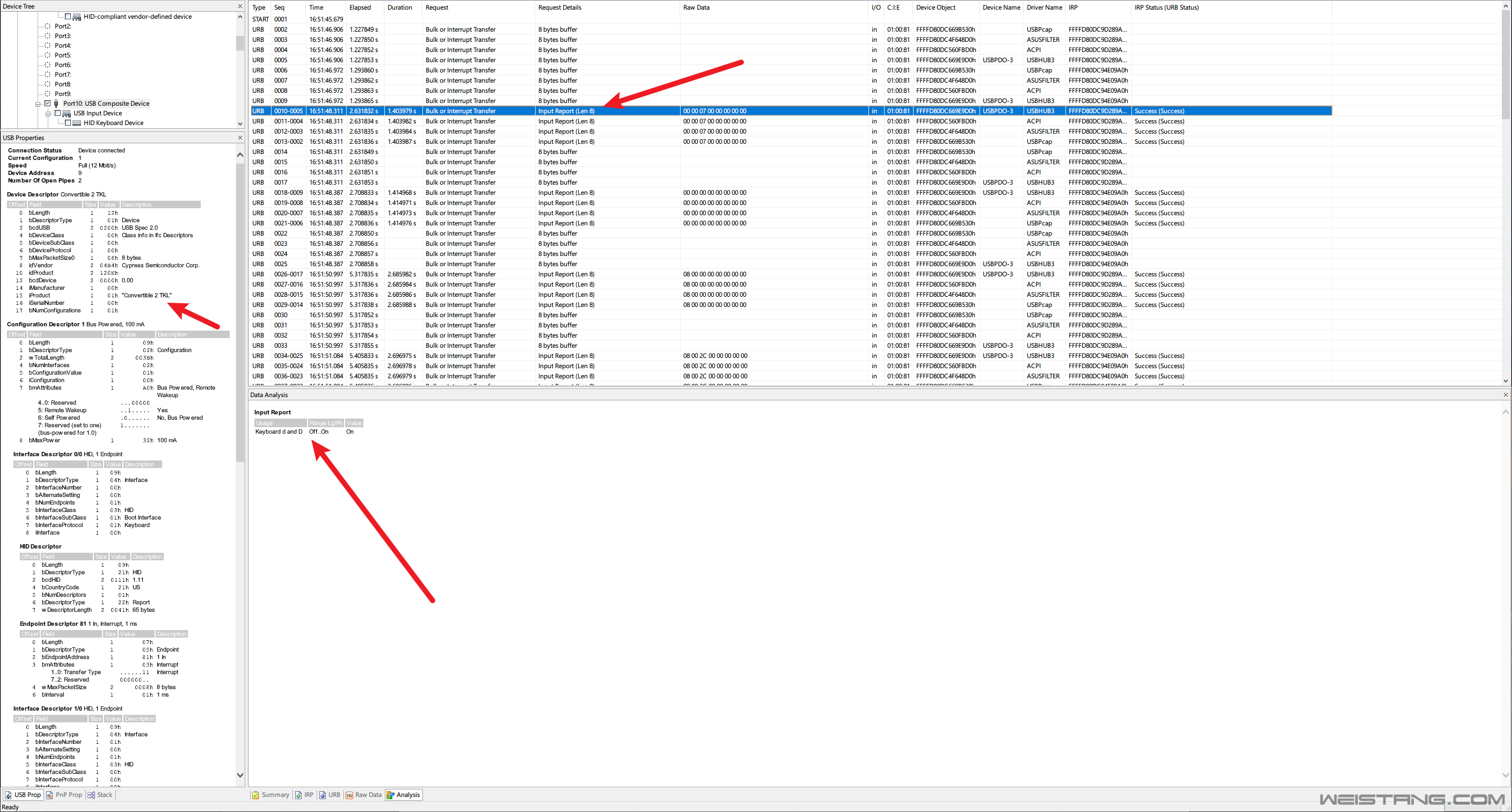Select the empty Port2 tree node
Viewport: 1512px width, 812px height.
pyautogui.click(x=63, y=26)
